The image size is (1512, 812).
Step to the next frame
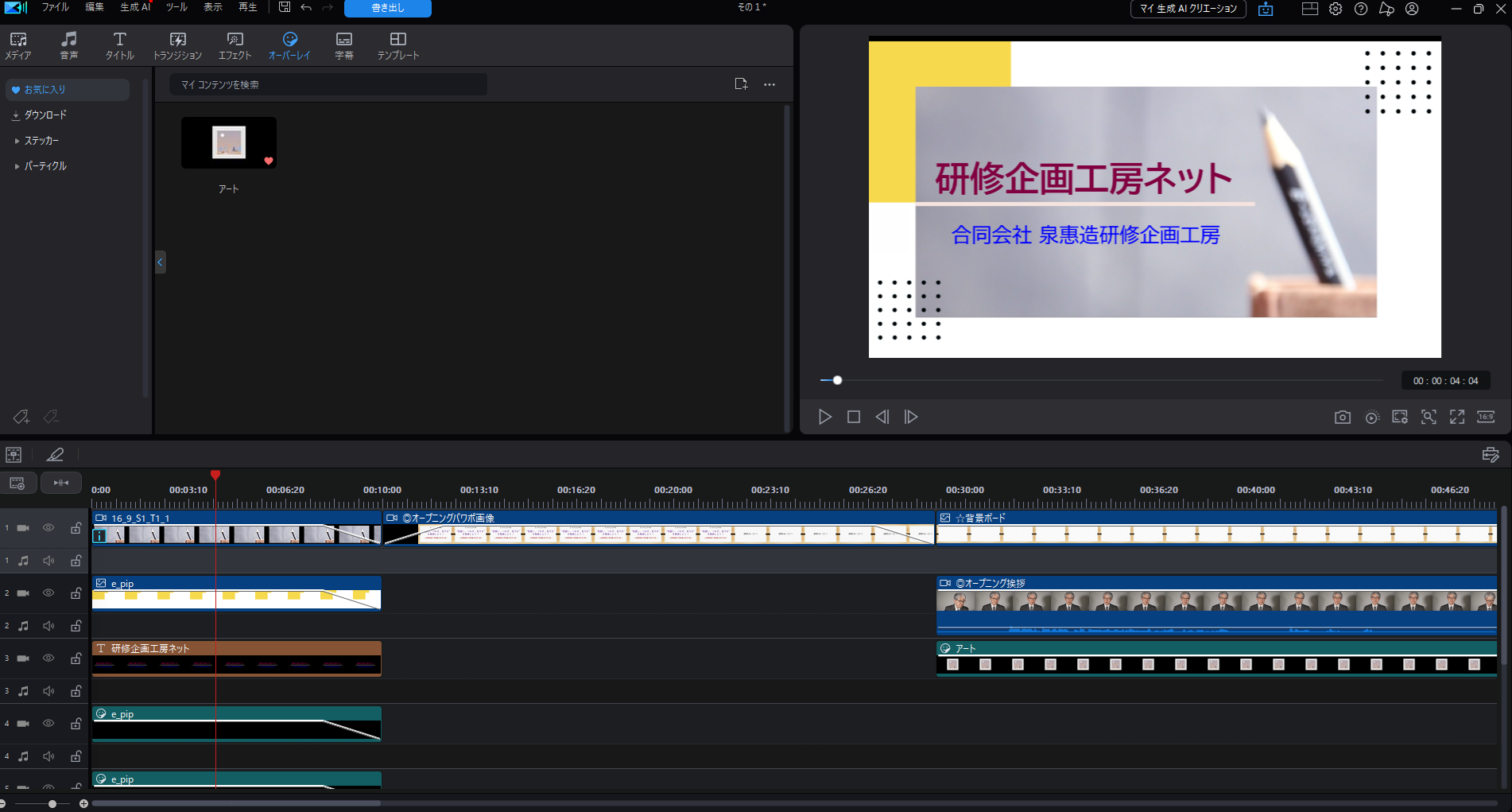(x=911, y=417)
